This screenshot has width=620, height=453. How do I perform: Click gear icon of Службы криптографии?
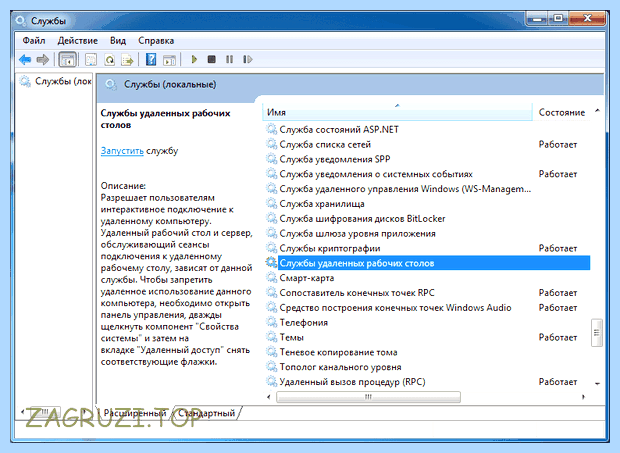coord(271,248)
